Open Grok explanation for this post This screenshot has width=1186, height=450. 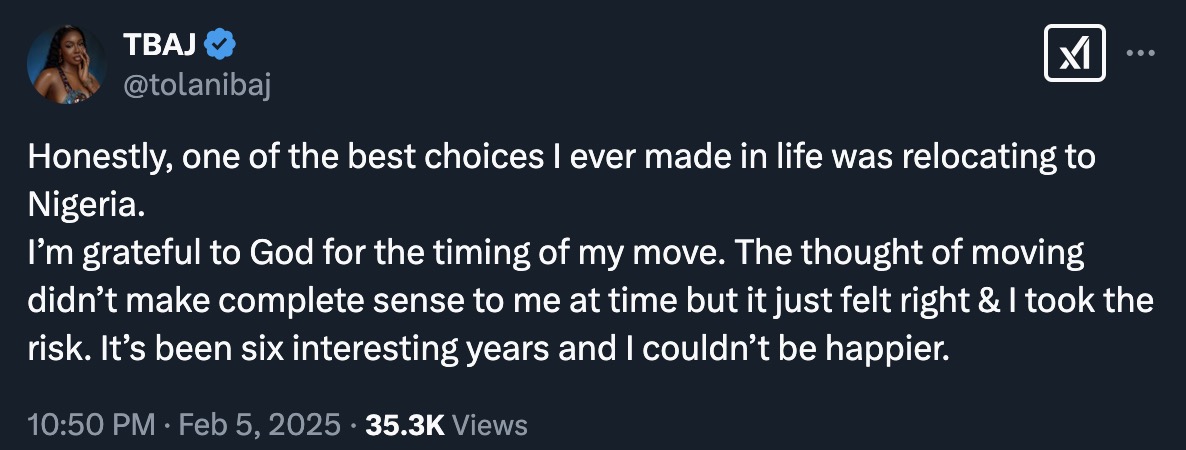coord(1074,54)
